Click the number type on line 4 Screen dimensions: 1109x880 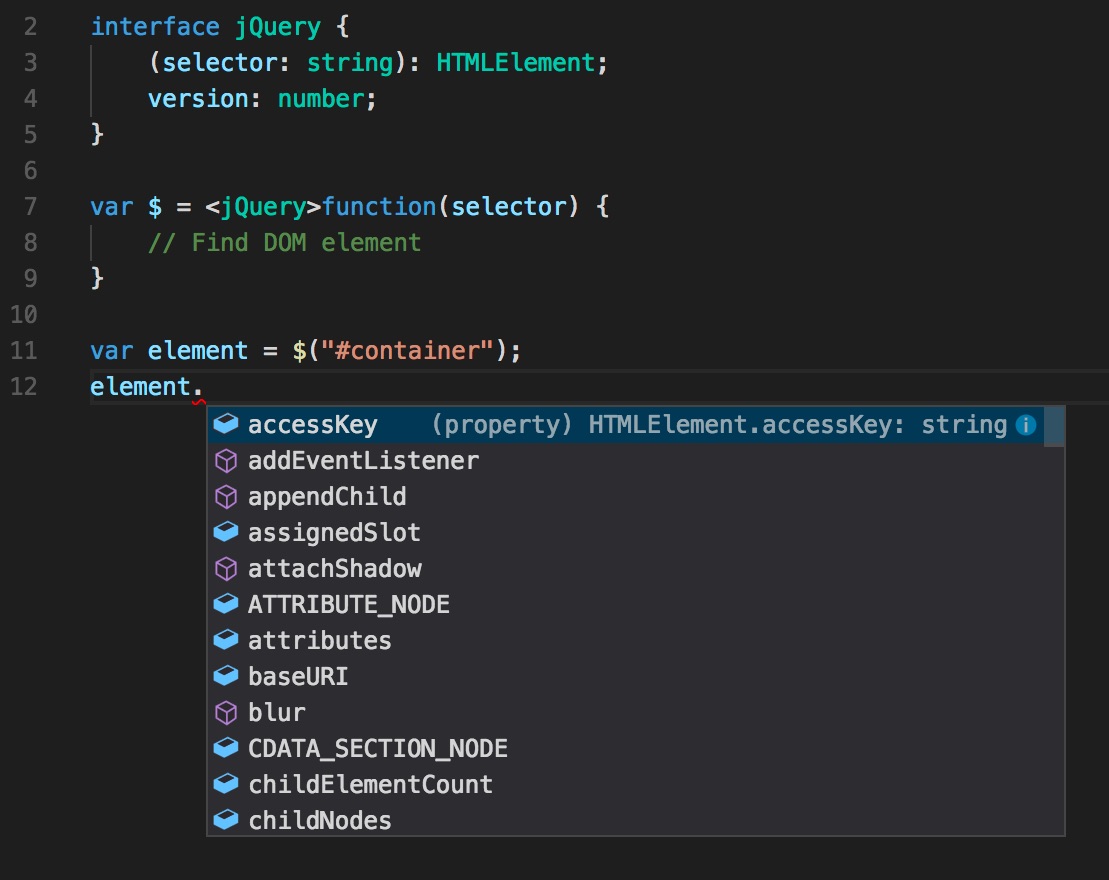(x=320, y=99)
